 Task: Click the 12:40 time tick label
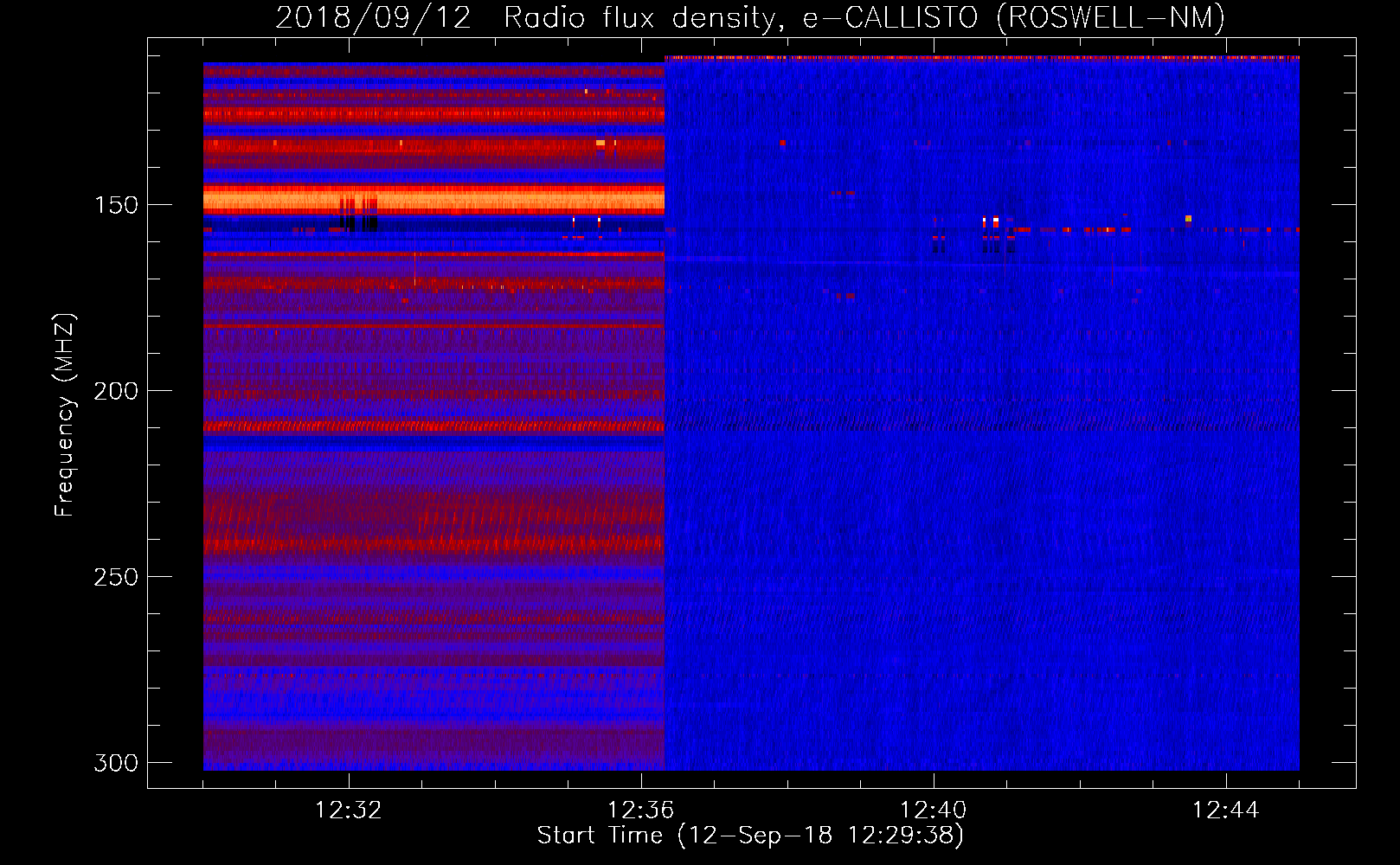tap(934, 811)
